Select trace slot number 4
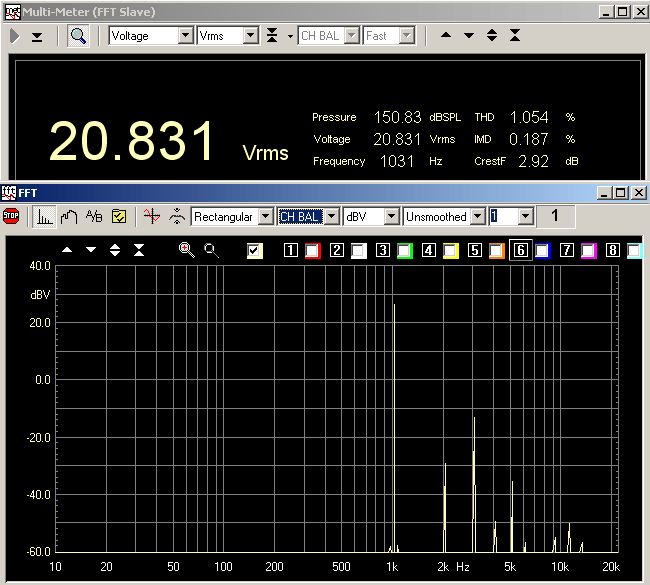Image resolution: width=650 pixels, height=585 pixels. (428, 250)
